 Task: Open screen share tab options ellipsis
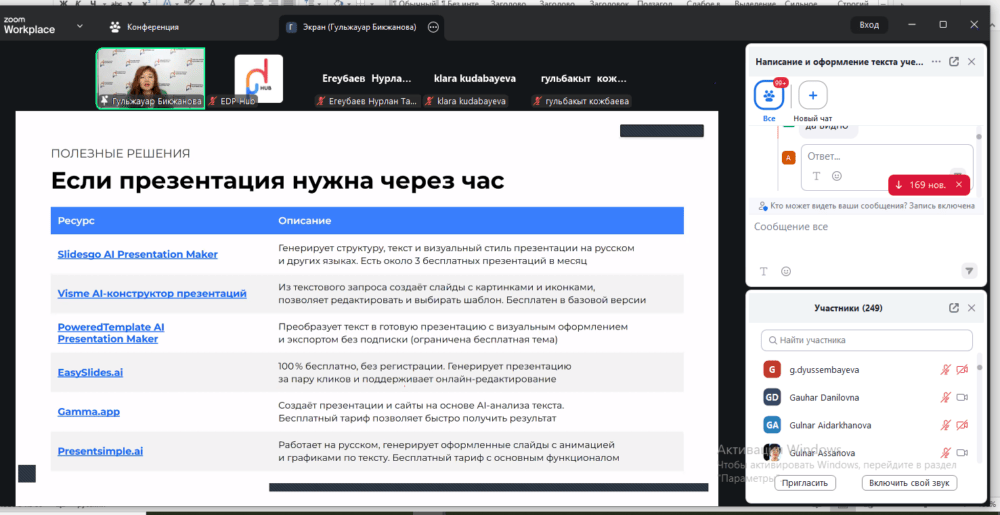tap(433, 27)
